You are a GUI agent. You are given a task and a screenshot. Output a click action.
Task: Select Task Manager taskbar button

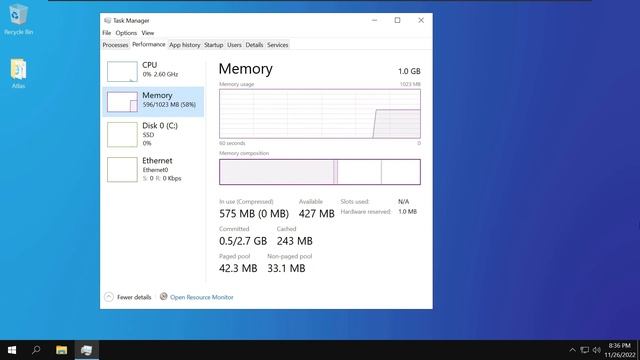87,350
